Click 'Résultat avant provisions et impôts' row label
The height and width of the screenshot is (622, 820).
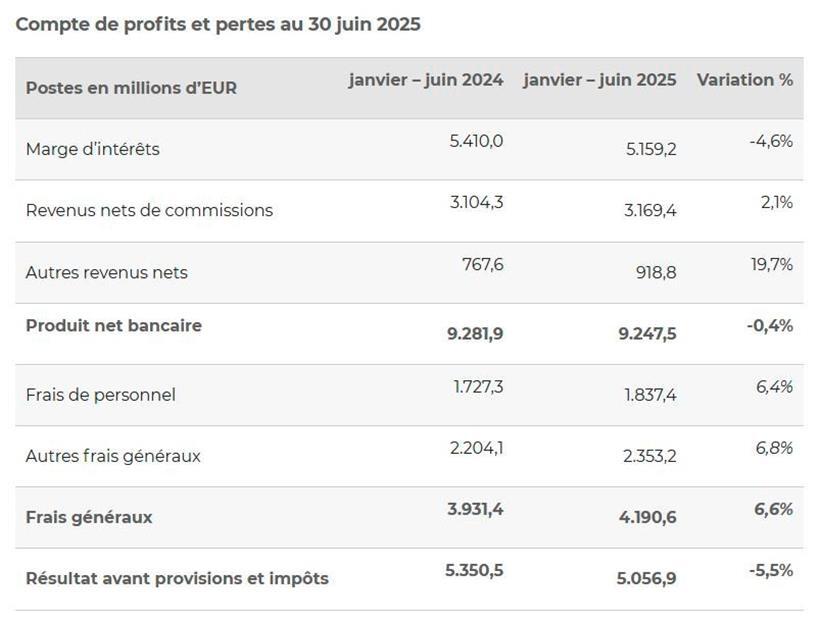tap(177, 578)
